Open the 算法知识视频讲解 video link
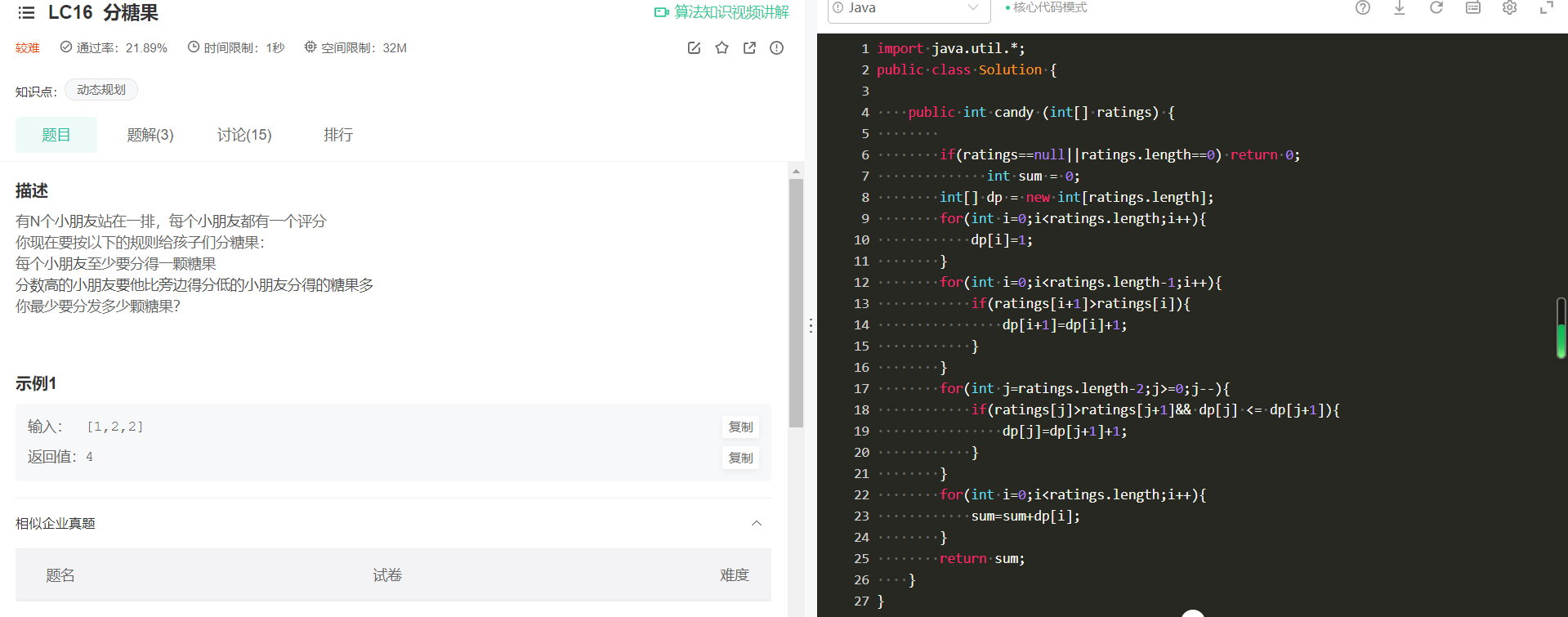The image size is (1568, 617). point(721,12)
